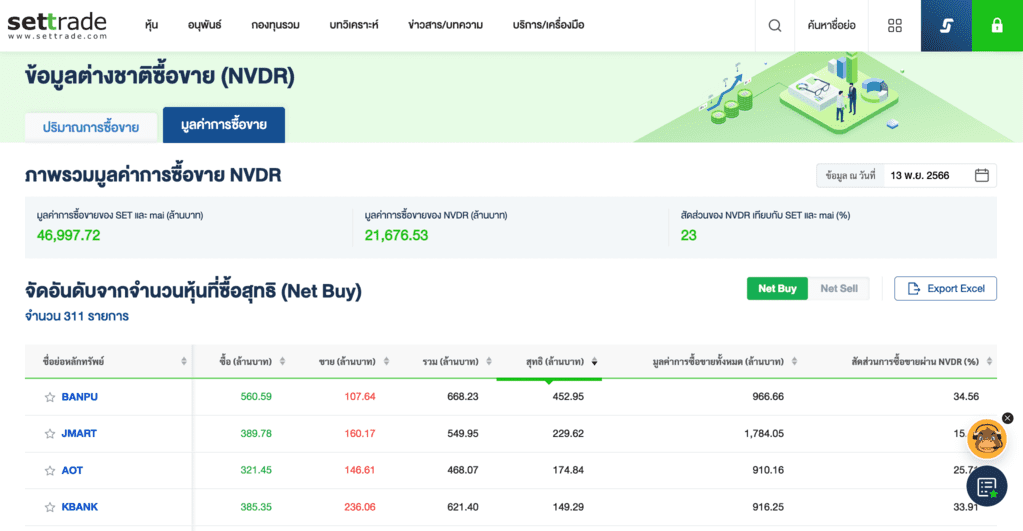The image size is (1023, 531).
Task: Switch to Net Sell view
Action: point(838,288)
